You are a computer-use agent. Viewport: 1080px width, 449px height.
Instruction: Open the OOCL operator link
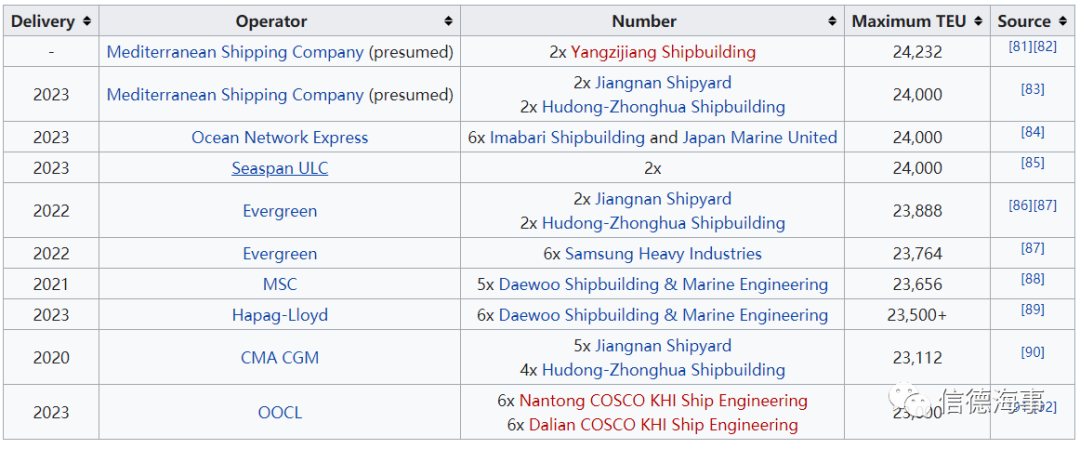click(280, 413)
